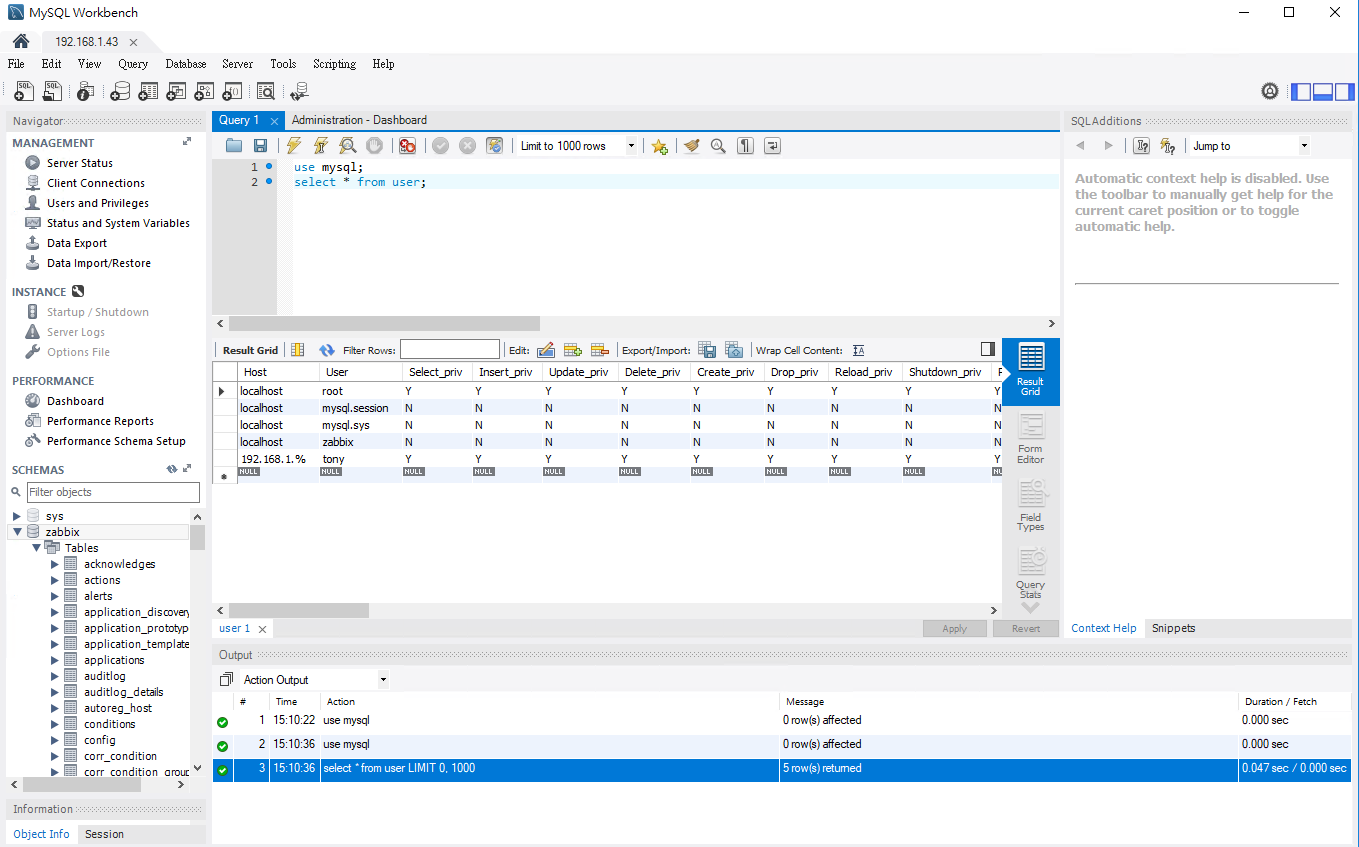
Task: Click the Filter Rows input field
Action: [x=450, y=349]
